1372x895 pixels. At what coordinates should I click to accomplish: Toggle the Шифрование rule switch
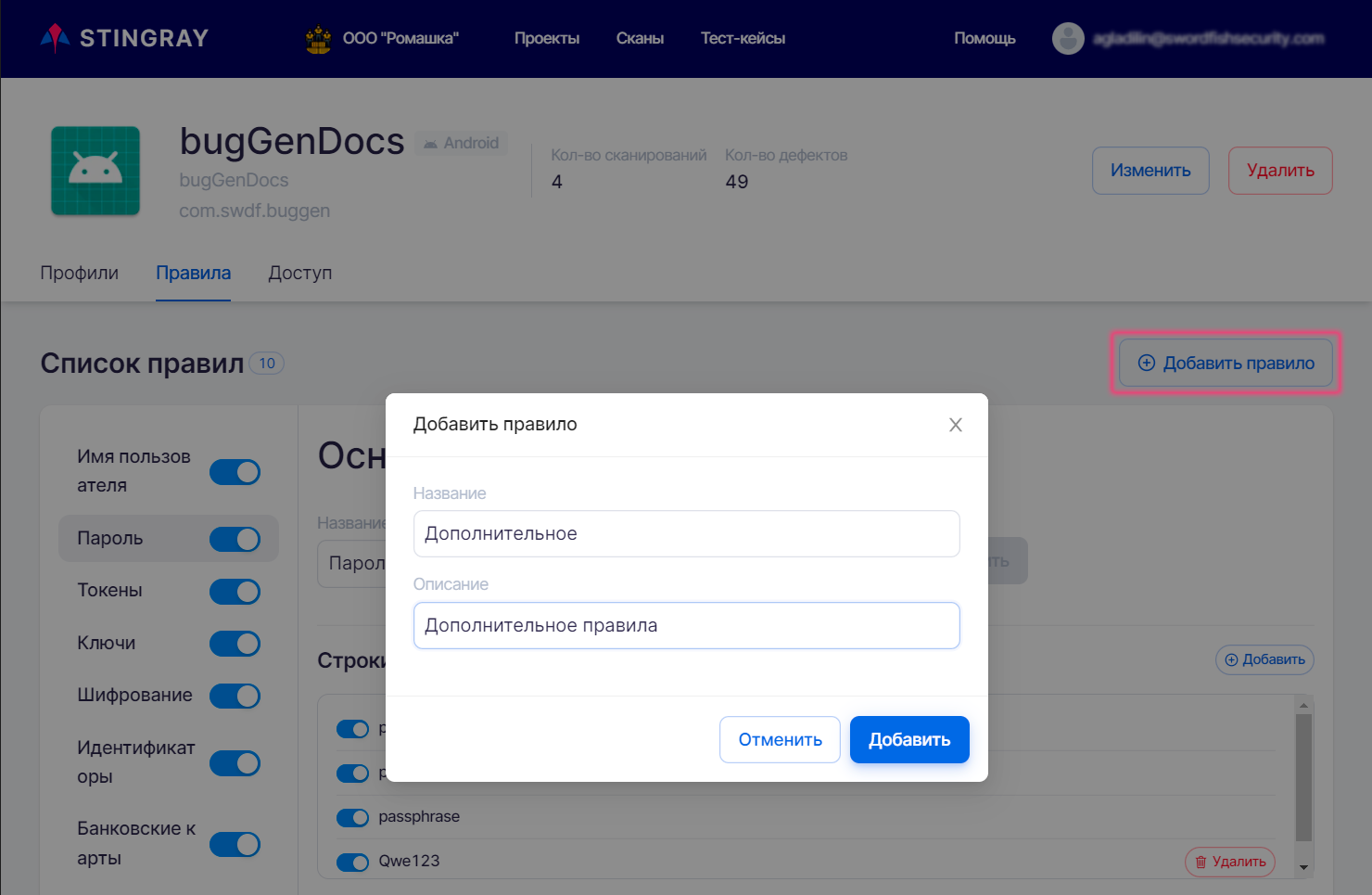pos(235,696)
